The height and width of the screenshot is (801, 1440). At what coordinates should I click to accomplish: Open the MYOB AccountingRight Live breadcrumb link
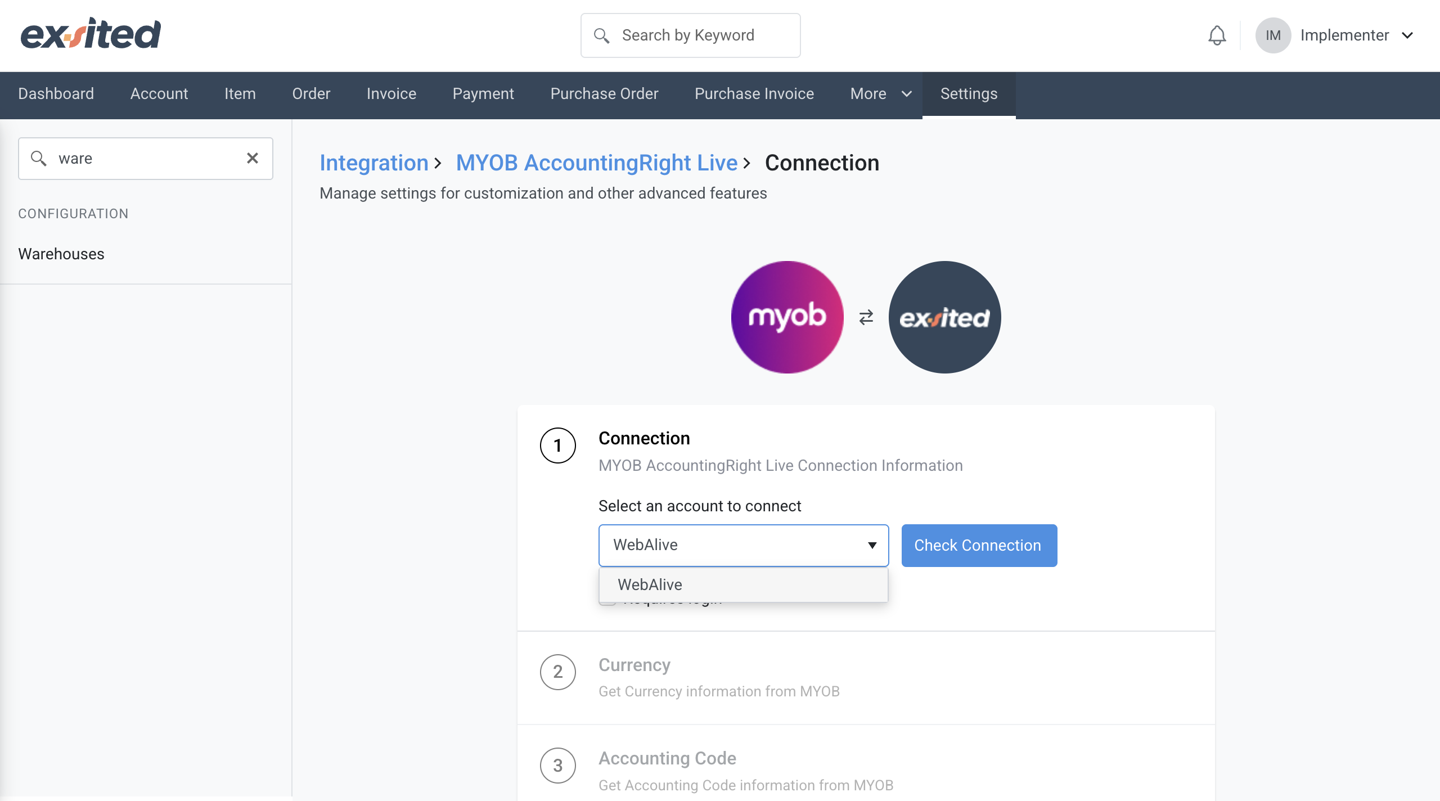[x=597, y=163]
